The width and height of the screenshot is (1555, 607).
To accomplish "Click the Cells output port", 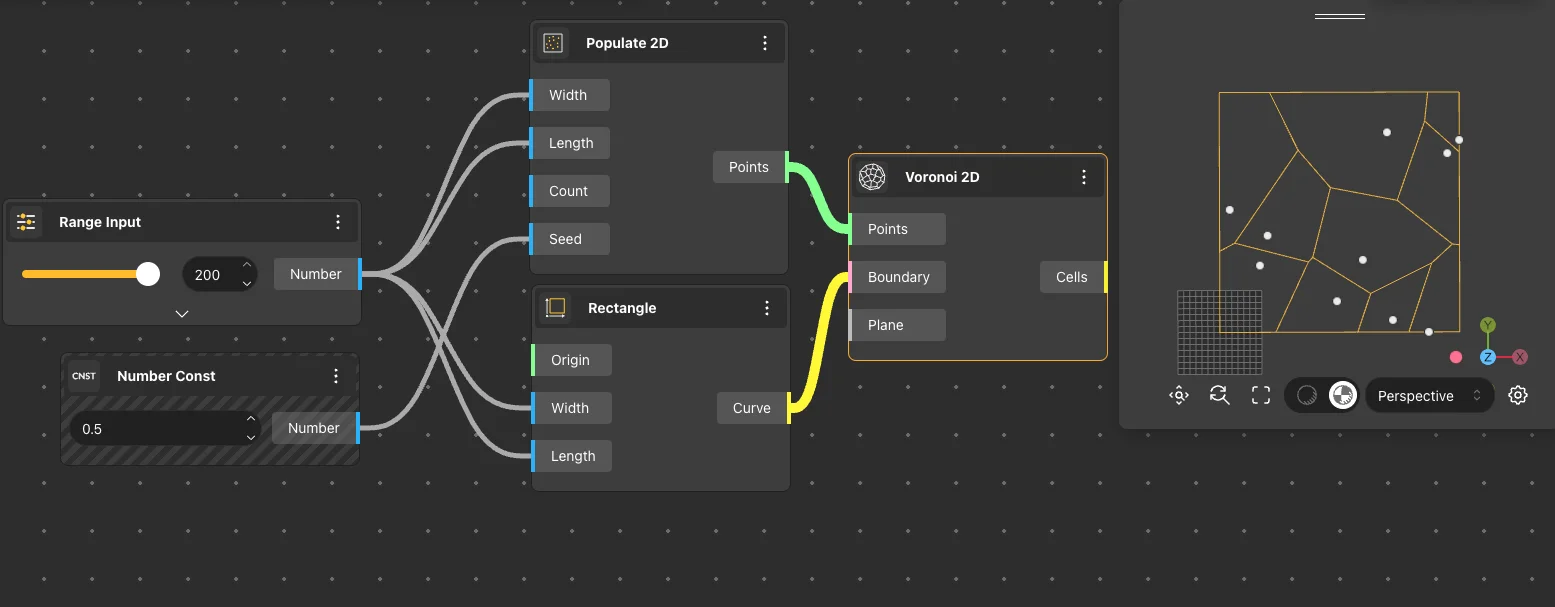I will (x=1074, y=277).
